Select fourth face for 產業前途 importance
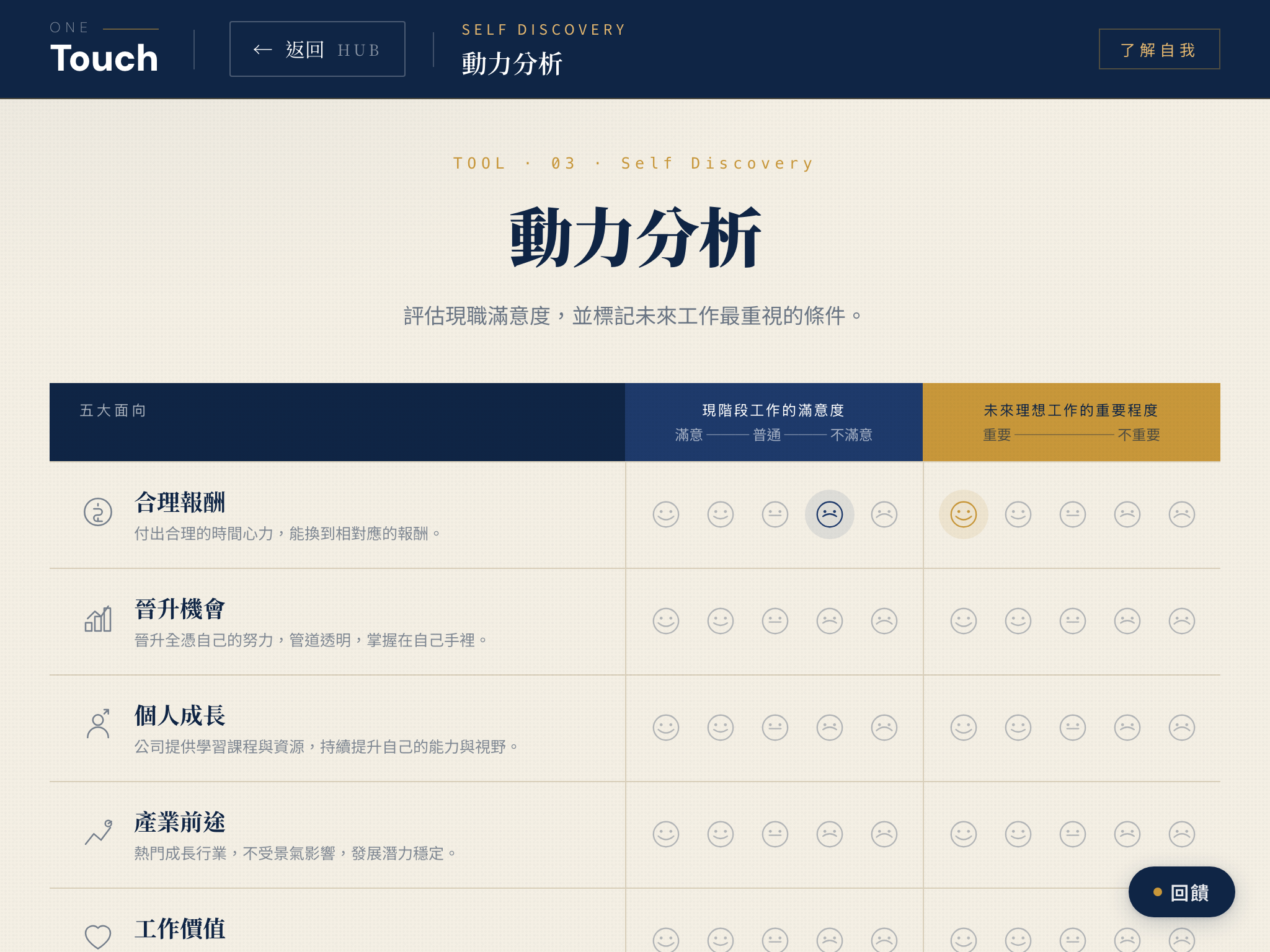This screenshot has width=1270, height=952. click(x=1127, y=834)
